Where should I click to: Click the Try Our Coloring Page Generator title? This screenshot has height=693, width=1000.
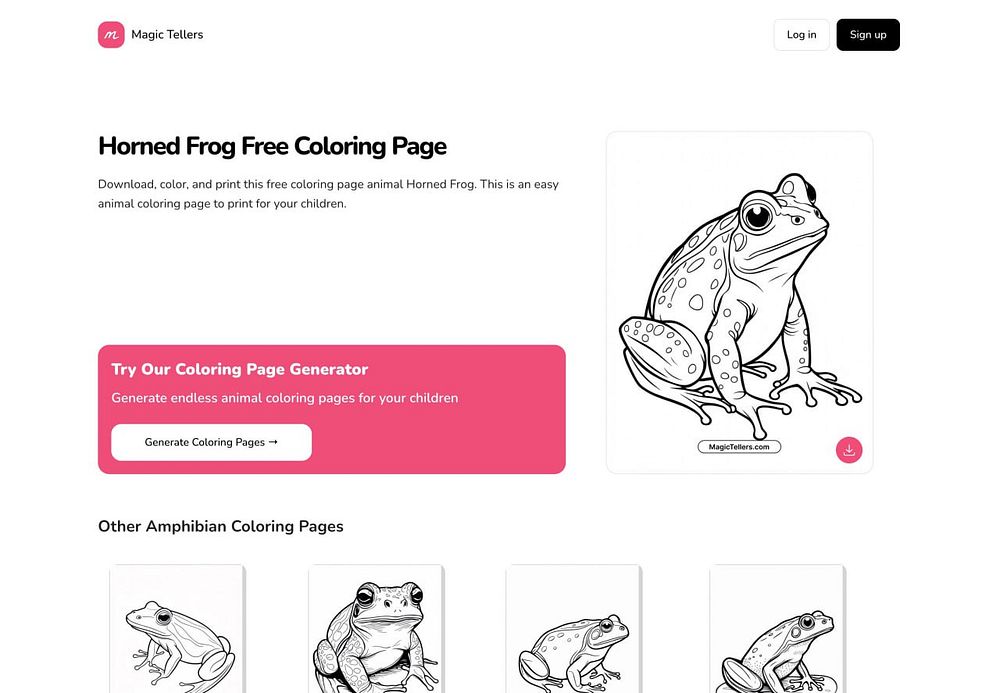click(240, 369)
